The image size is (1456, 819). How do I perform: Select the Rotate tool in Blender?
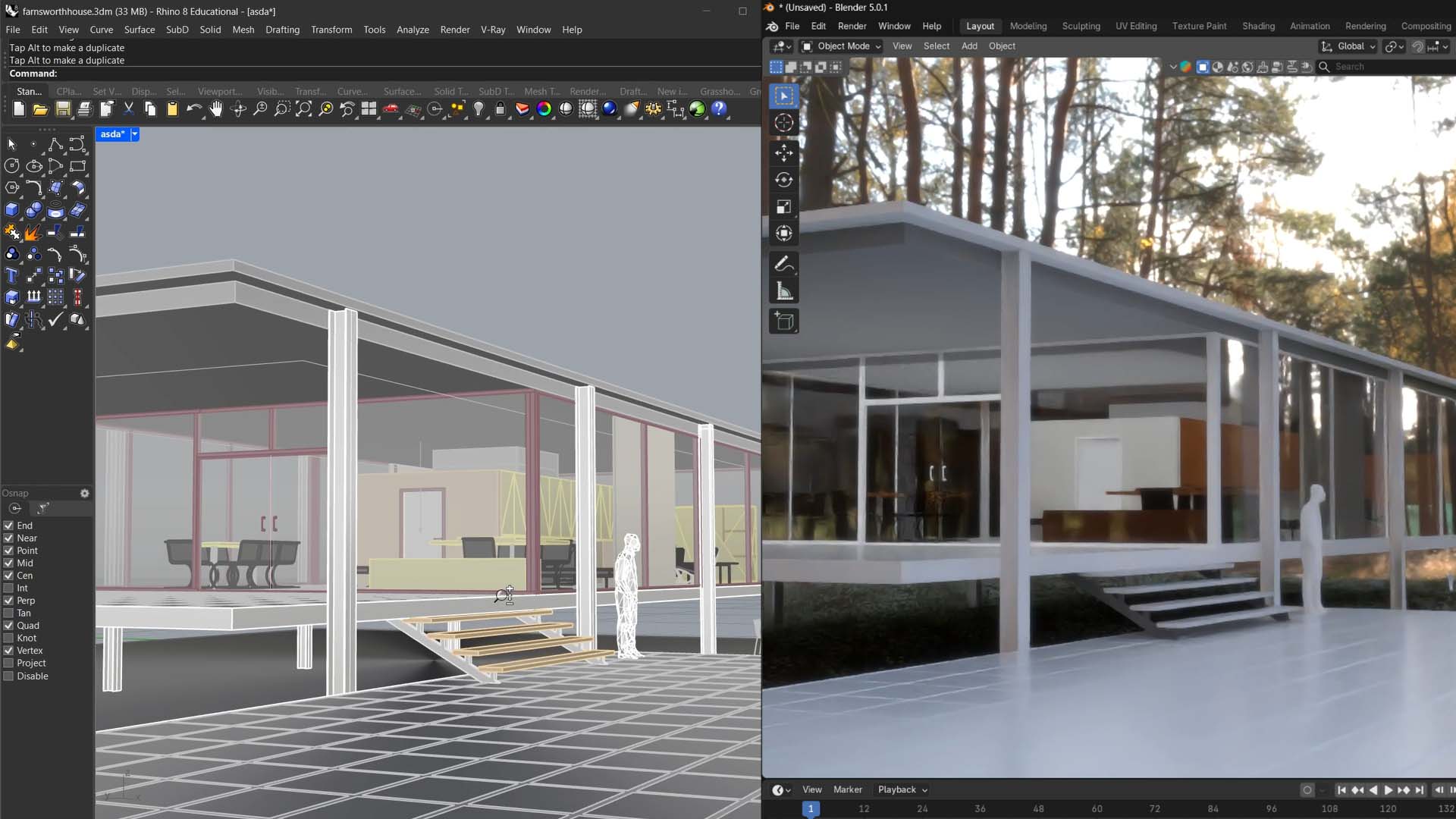pos(783,180)
